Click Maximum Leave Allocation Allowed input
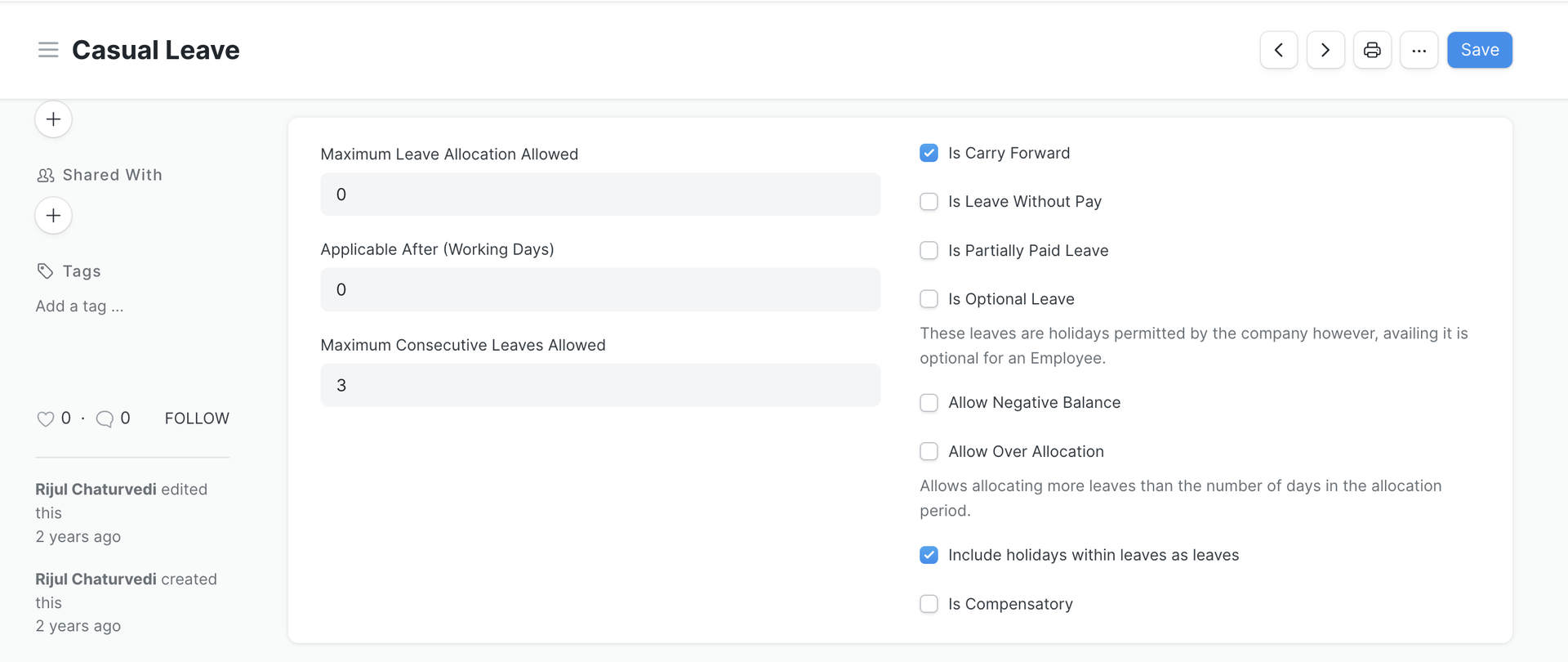This screenshot has height=662, width=1568. (x=600, y=195)
